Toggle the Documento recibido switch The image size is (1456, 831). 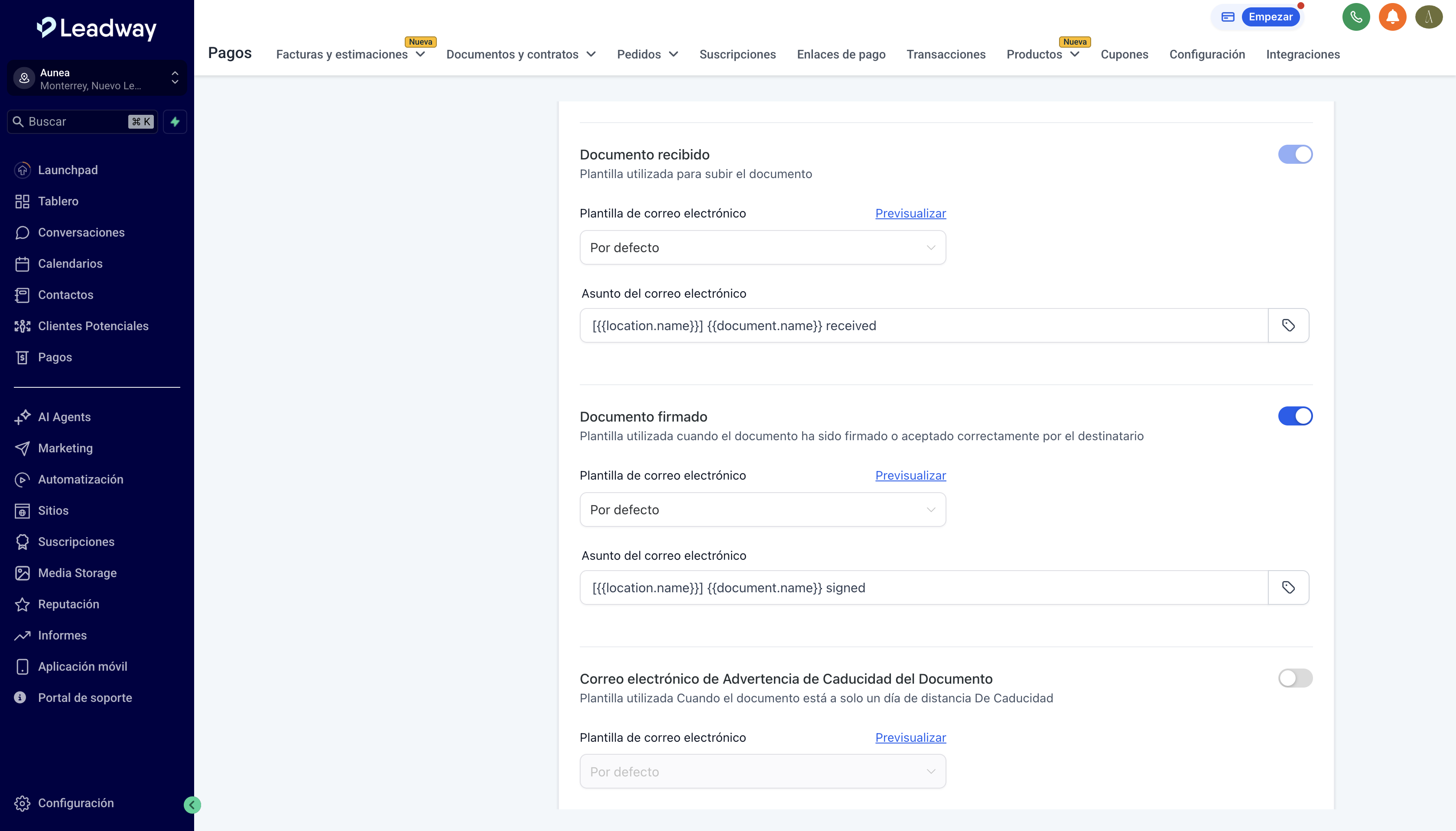click(x=1294, y=154)
